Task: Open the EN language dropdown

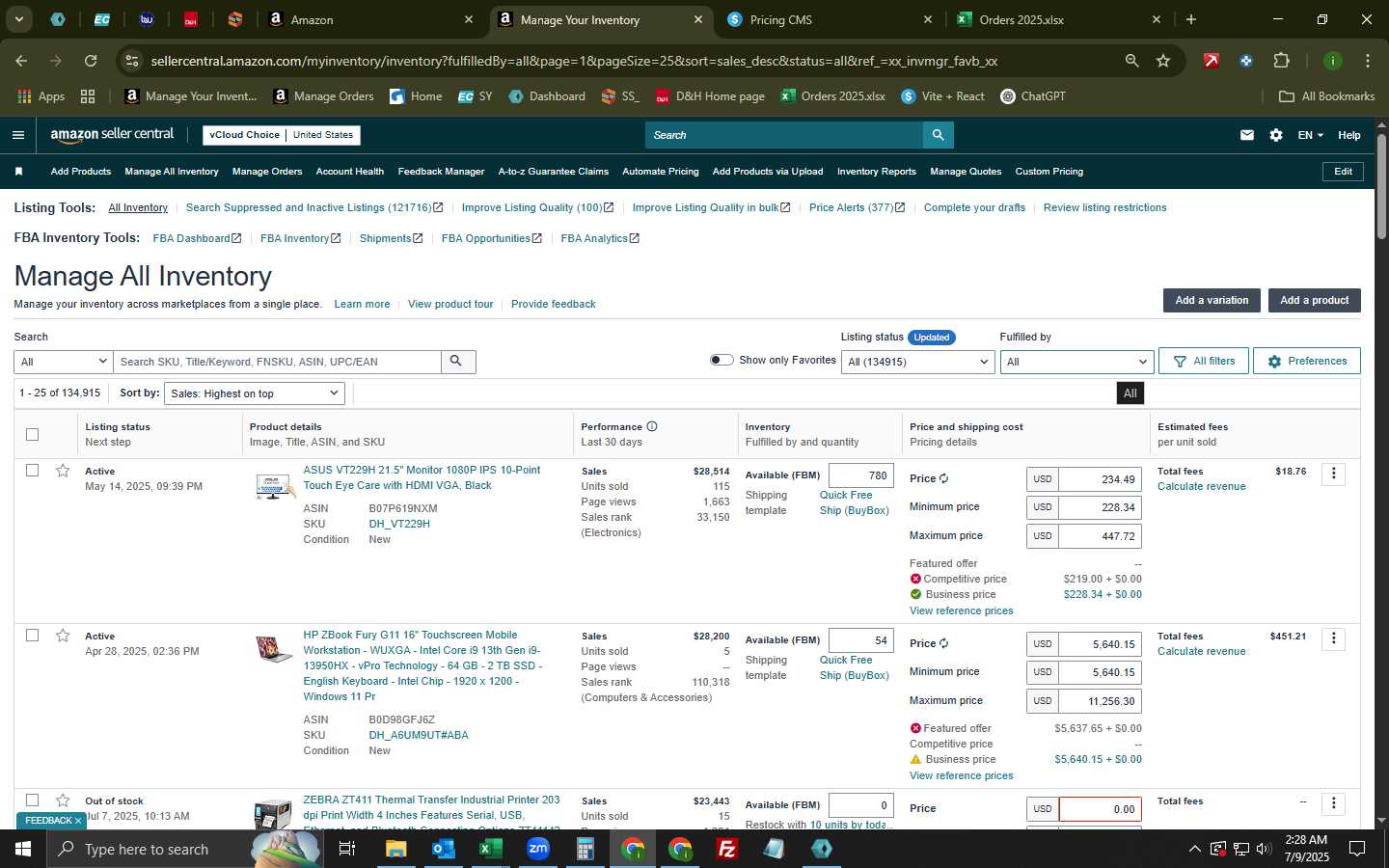Action: pos(1310,135)
